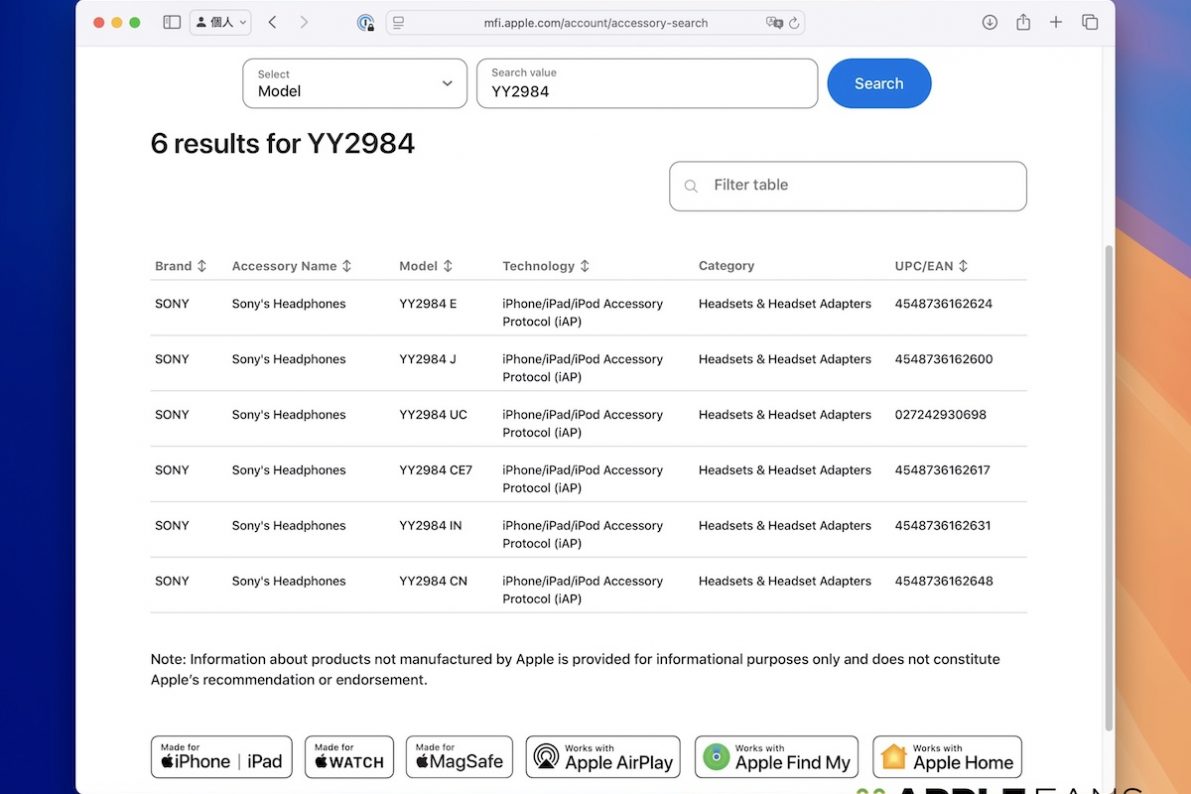Screen dimensions: 1191x794
Task: Show tab overview
Action: pyautogui.click(x=1090, y=22)
